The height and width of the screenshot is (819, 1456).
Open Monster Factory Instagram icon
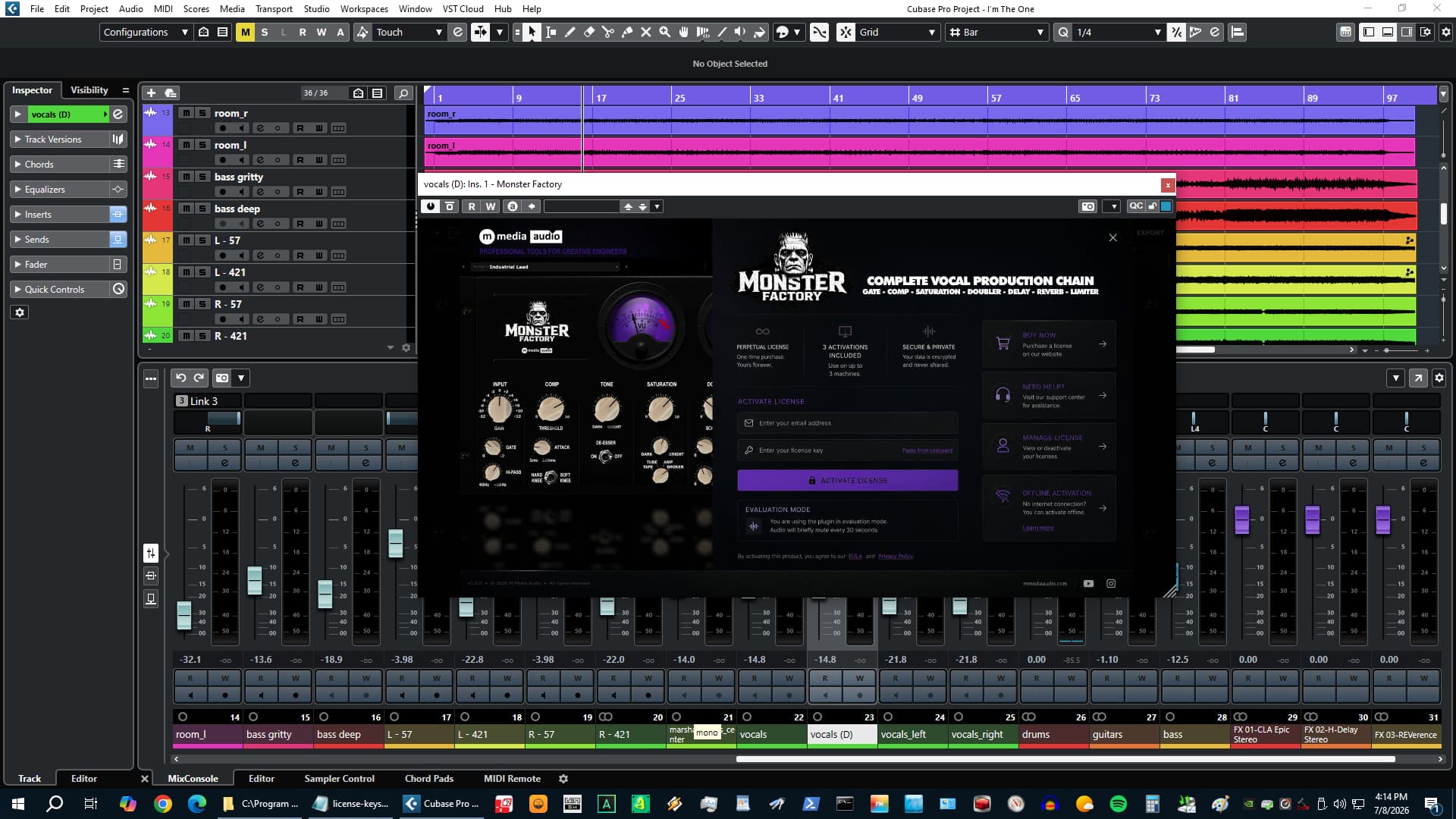click(x=1111, y=584)
